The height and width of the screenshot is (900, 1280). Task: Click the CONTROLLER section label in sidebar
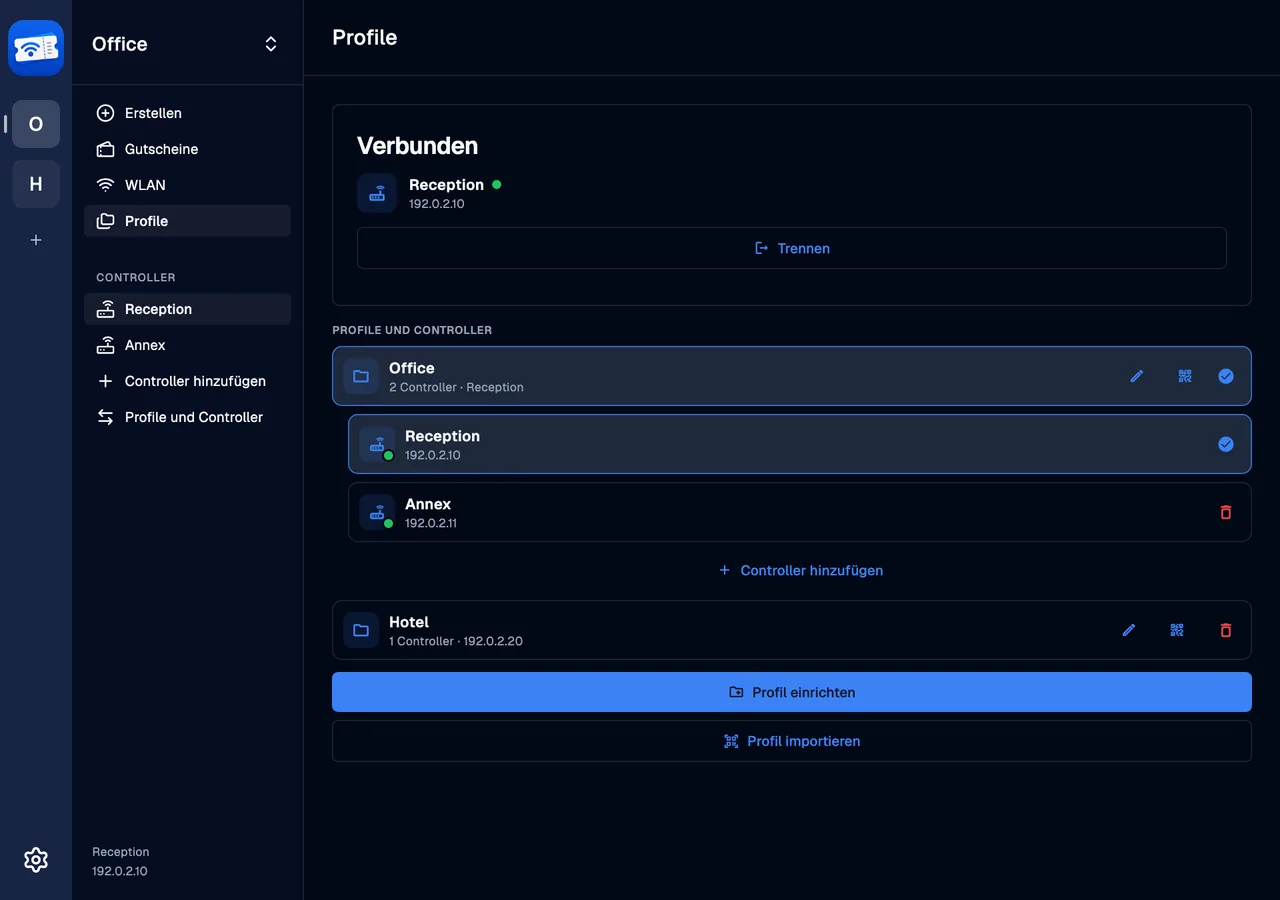click(136, 277)
